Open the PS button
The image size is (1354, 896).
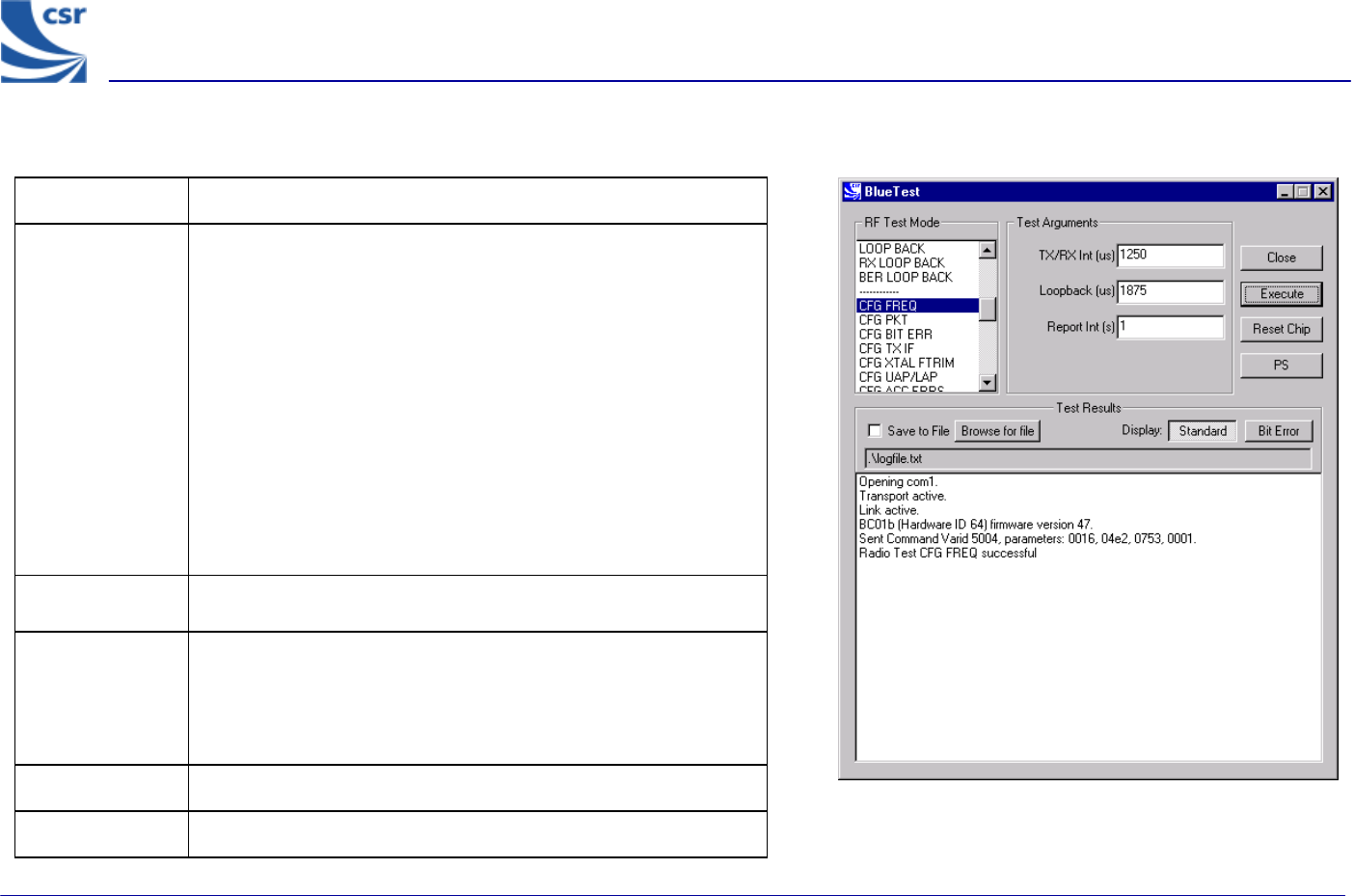tap(1281, 365)
